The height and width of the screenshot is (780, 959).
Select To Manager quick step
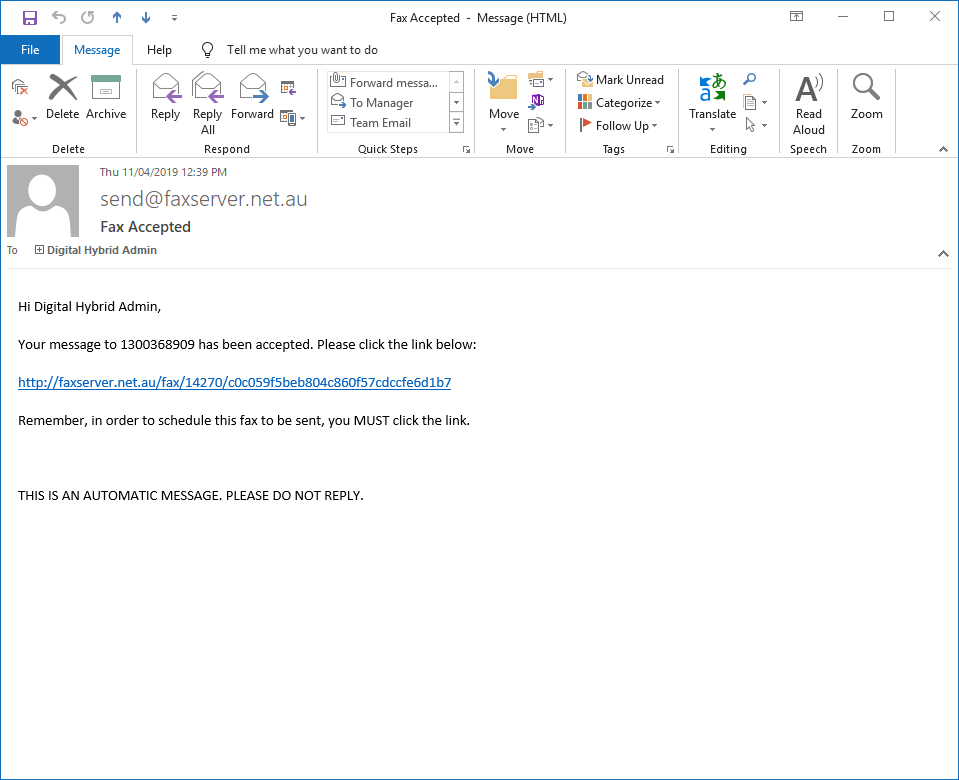click(x=388, y=102)
